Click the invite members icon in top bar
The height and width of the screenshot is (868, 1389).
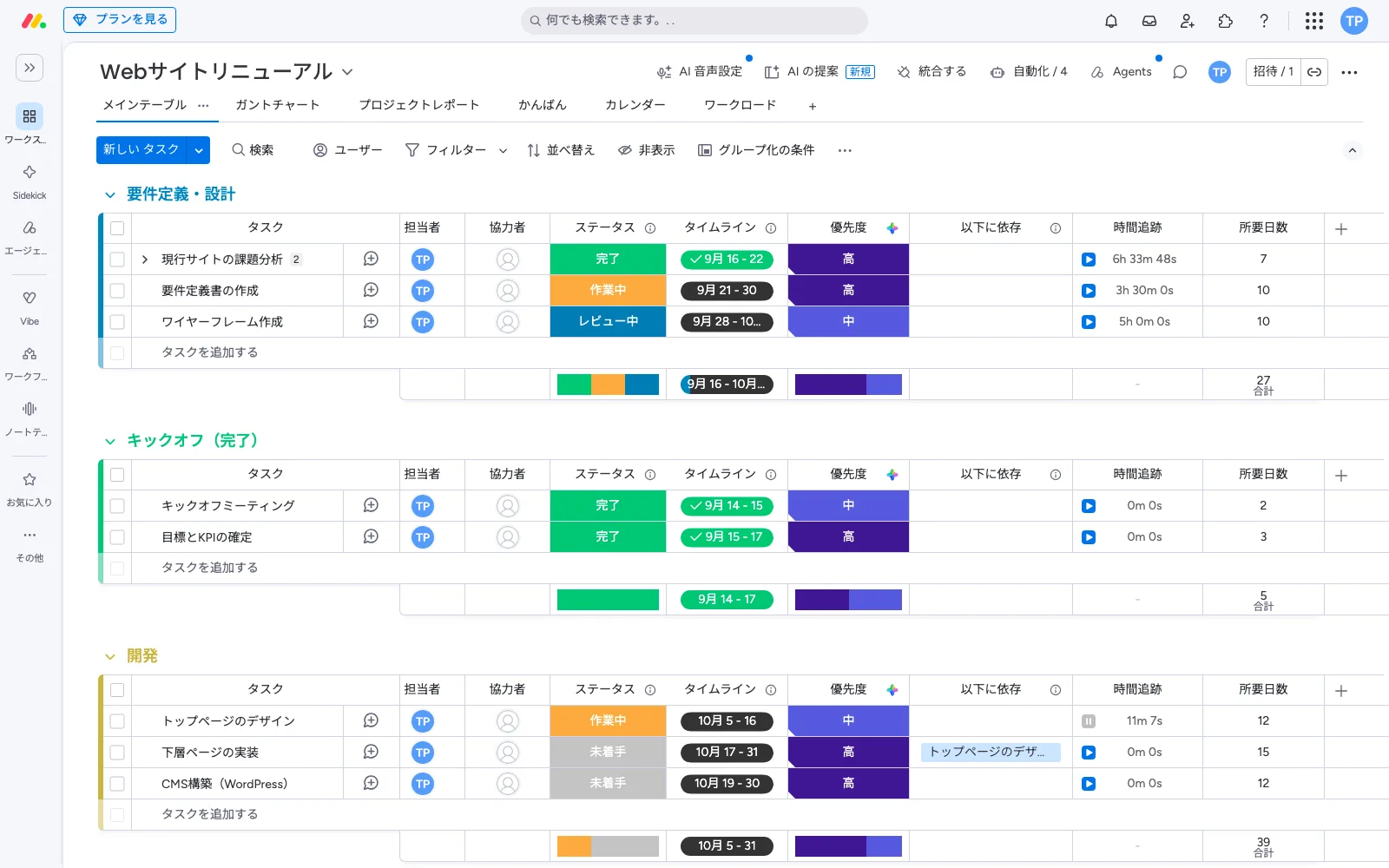(1188, 21)
